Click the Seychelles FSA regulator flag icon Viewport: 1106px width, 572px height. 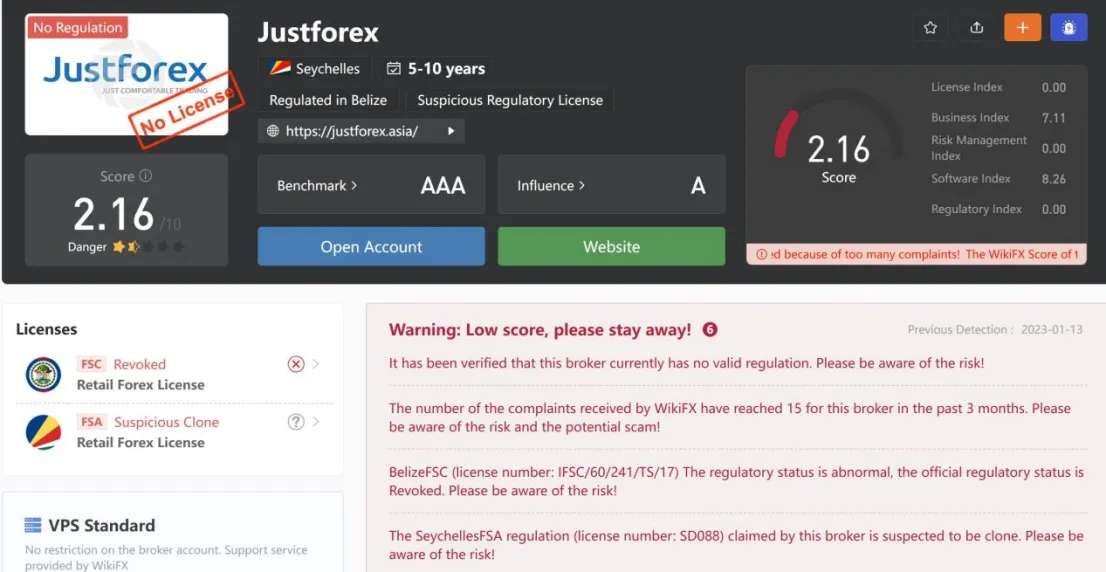tap(44, 432)
